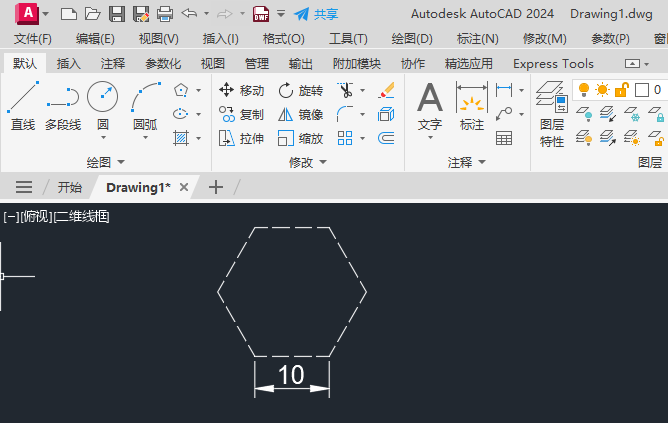Create a new drawing from quick access
This screenshot has height=423, width=668.
pos(69,14)
